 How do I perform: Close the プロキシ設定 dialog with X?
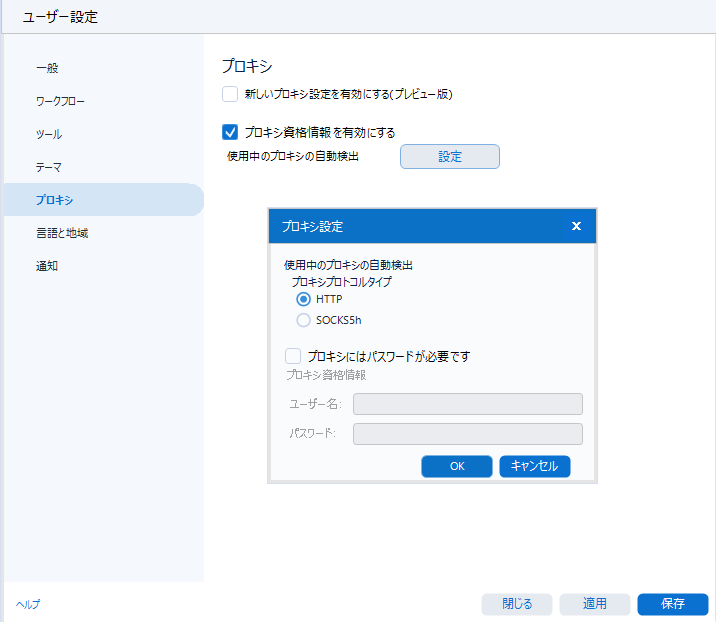pyautogui.click(x=576, y=226)
